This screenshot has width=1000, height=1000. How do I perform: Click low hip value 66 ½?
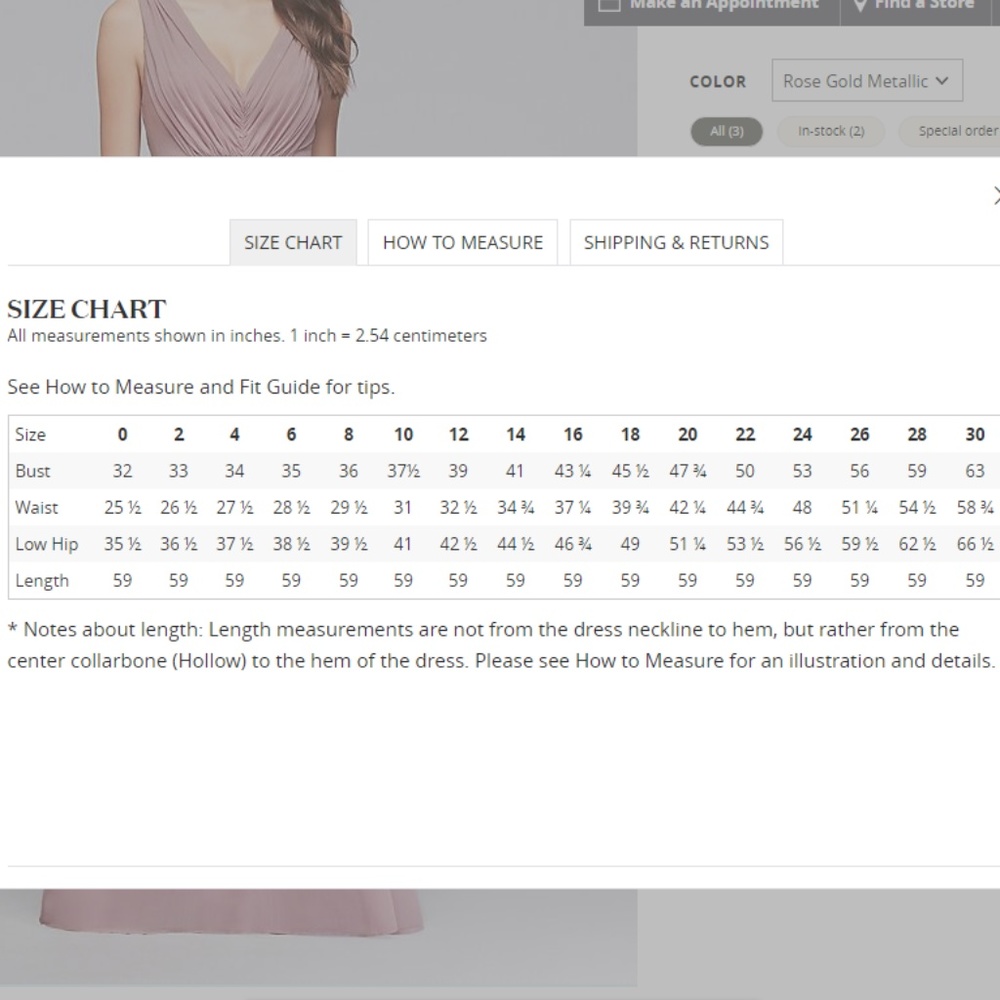tap(974, 544)
